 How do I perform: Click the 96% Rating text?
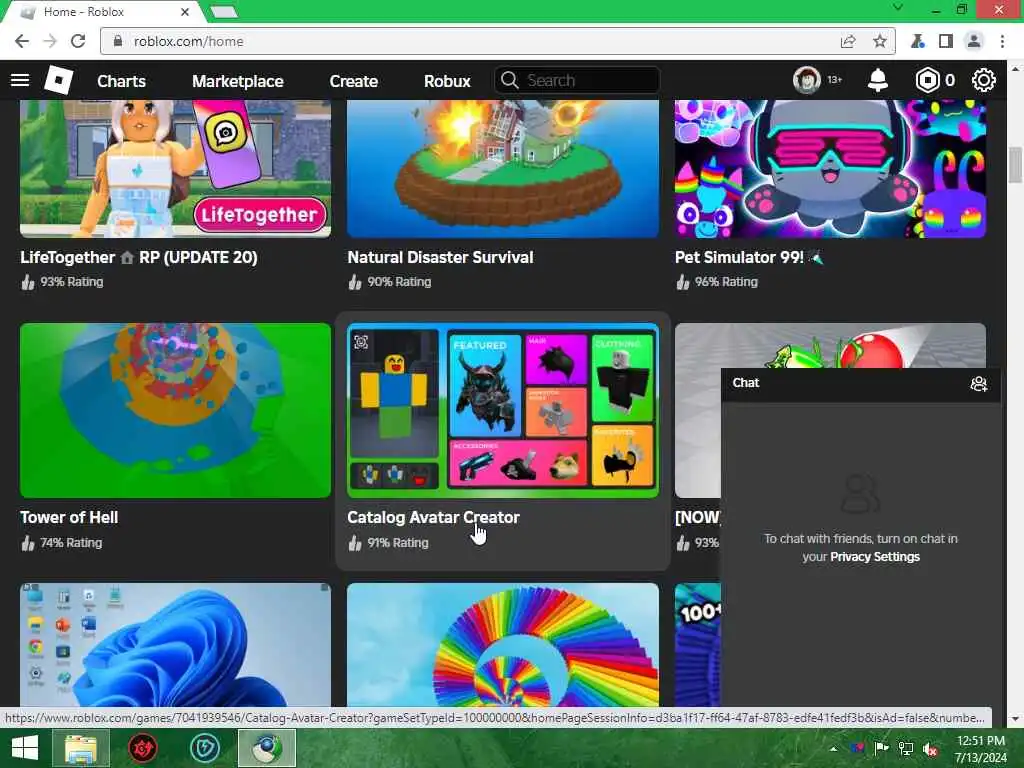(726, 282)
